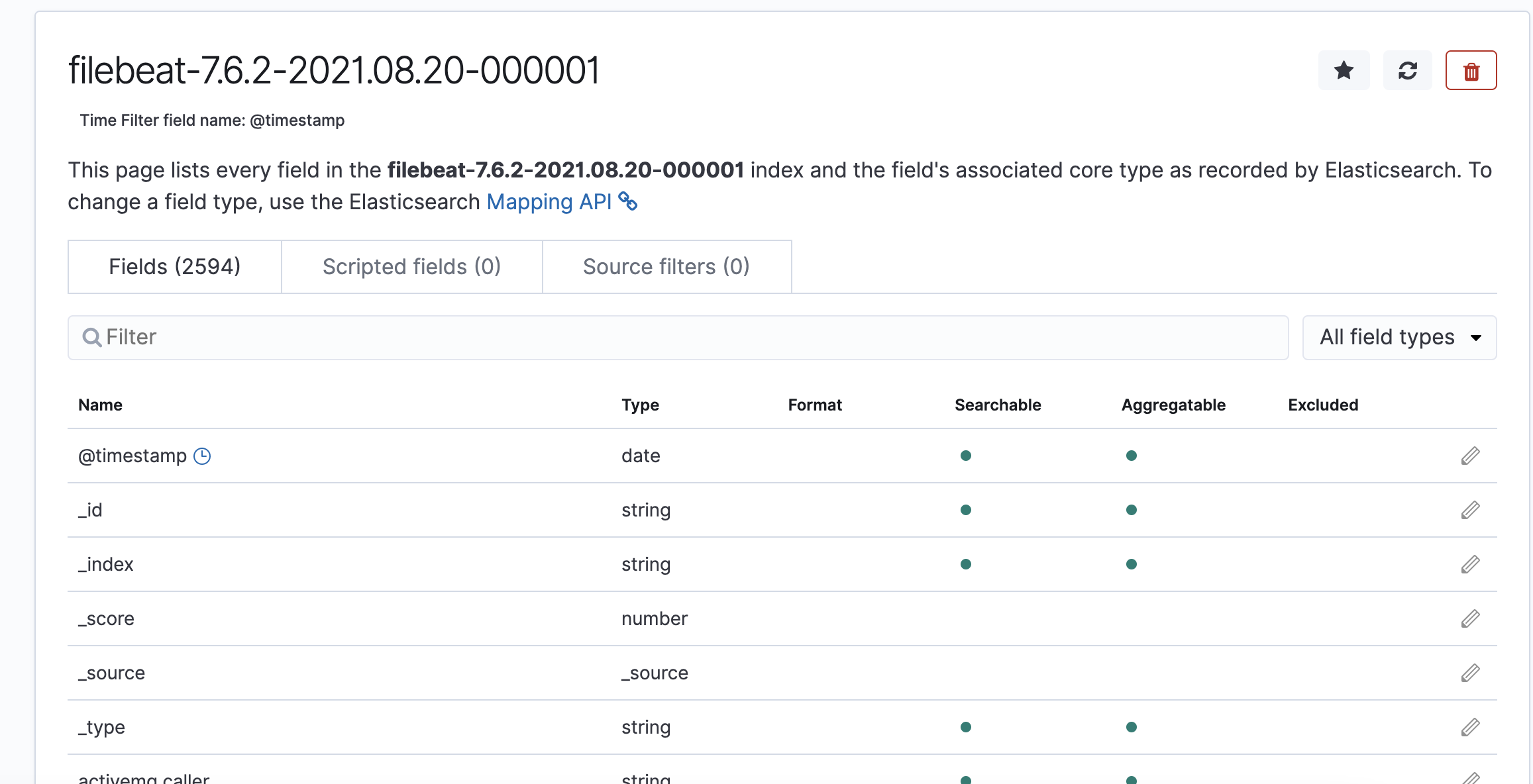Click the Aggregatable dot for _index

point(1132,564)
